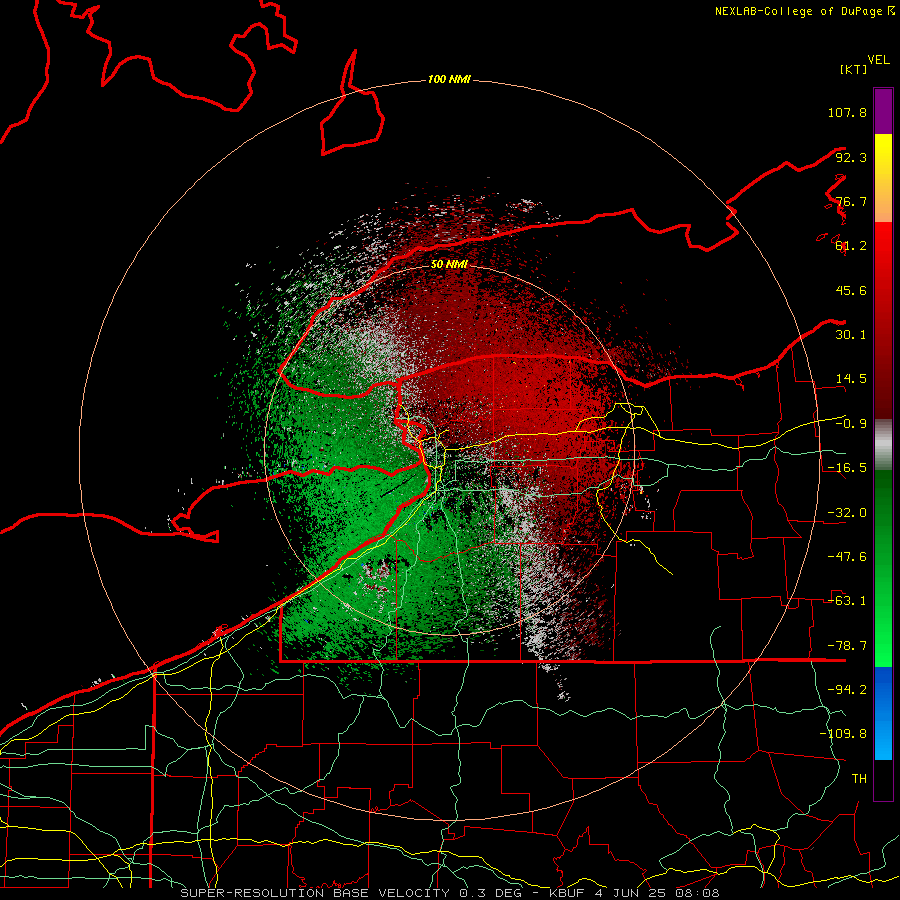
Task: Click the Super-Resolution Base Velocity caption
Action: [x=450, y=893]
